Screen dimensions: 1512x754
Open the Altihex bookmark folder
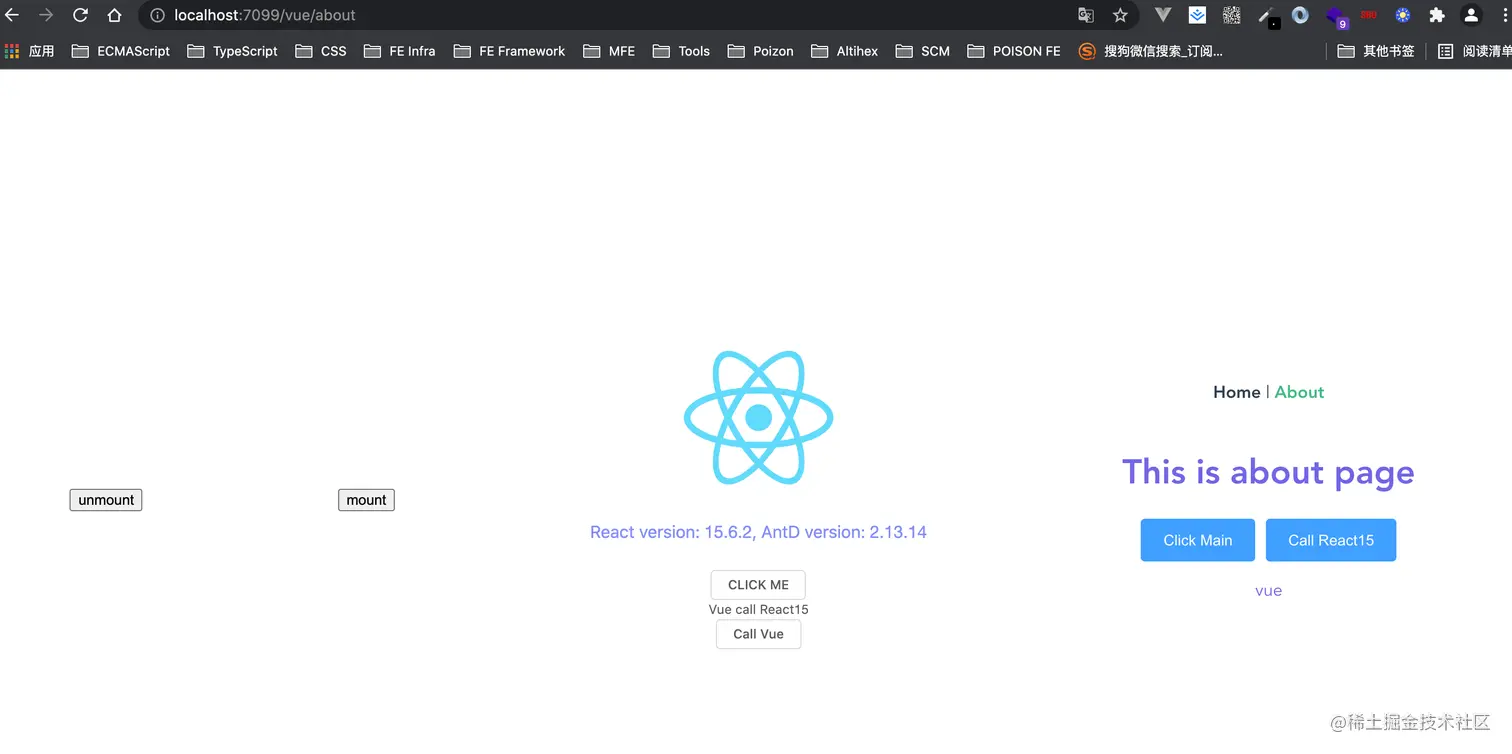(844, 51)
